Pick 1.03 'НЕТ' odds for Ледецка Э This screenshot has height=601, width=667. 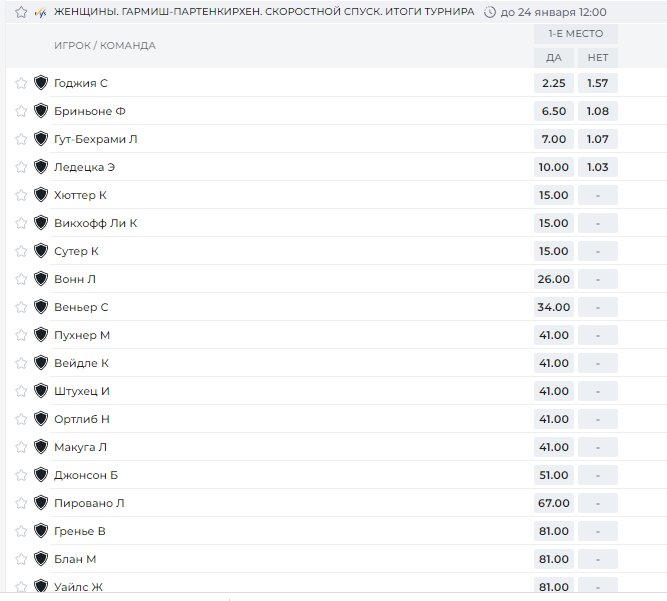(x=598, y=167)
